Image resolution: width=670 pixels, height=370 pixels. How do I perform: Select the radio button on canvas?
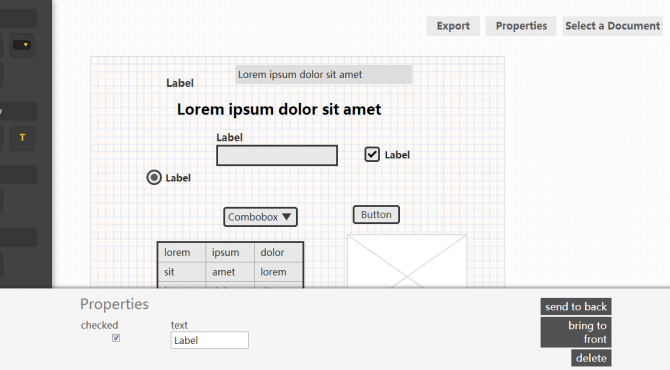(154, 177)
